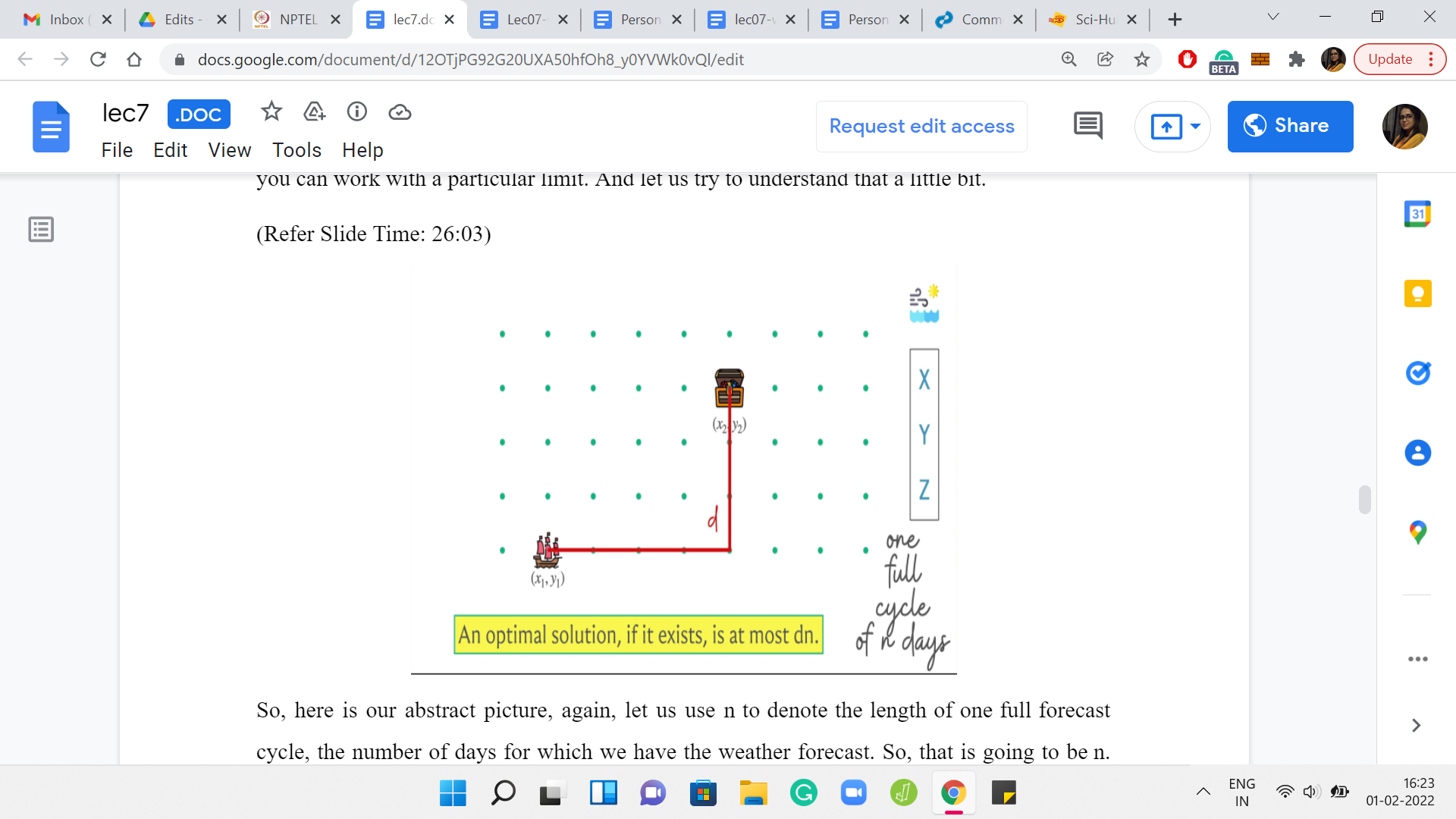The image size is (1456, 819).
Task: Open the Tools menu
Action: point(297,150)
